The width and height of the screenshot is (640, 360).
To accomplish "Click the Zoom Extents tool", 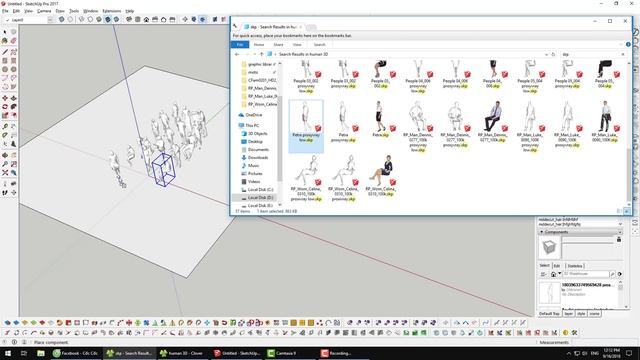I will pyautogui.click(x=5, y=173).
